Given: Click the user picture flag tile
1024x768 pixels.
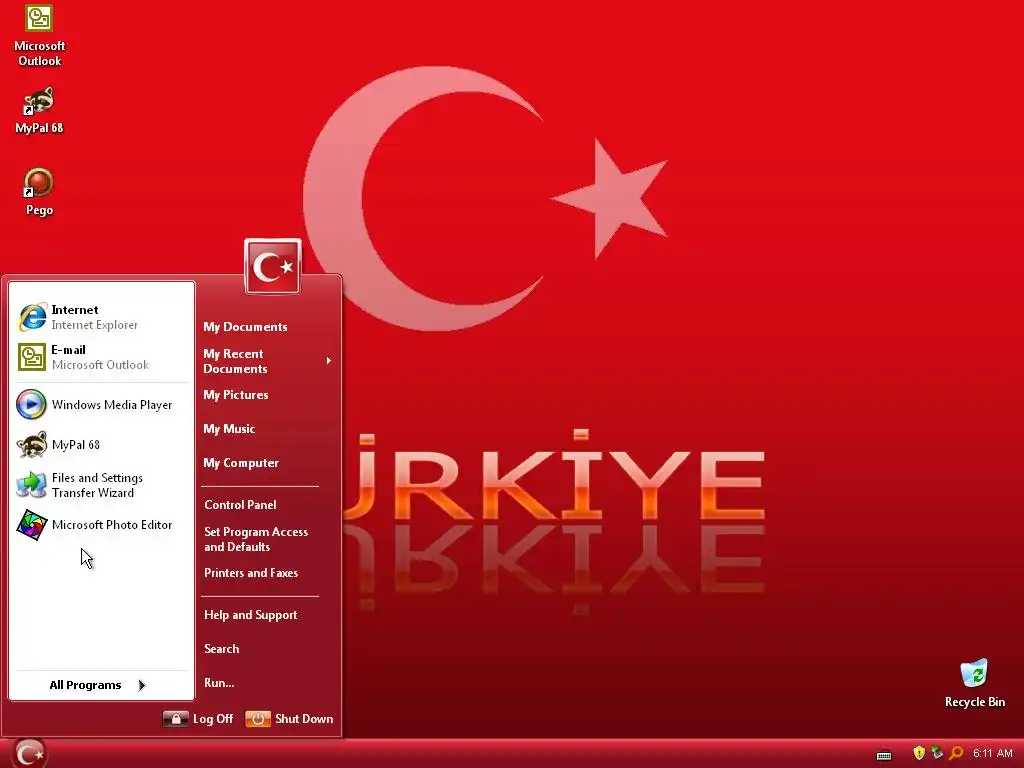Looking at the screenshot, I should [273, 266].
